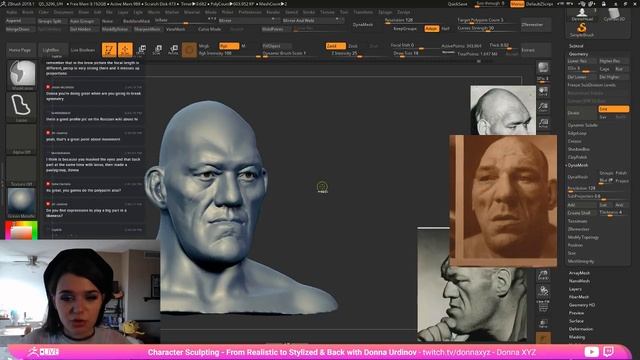Toggle the Mrgb mode button
Viewport: 640px width, 360px height.
(x=205, y=46)
